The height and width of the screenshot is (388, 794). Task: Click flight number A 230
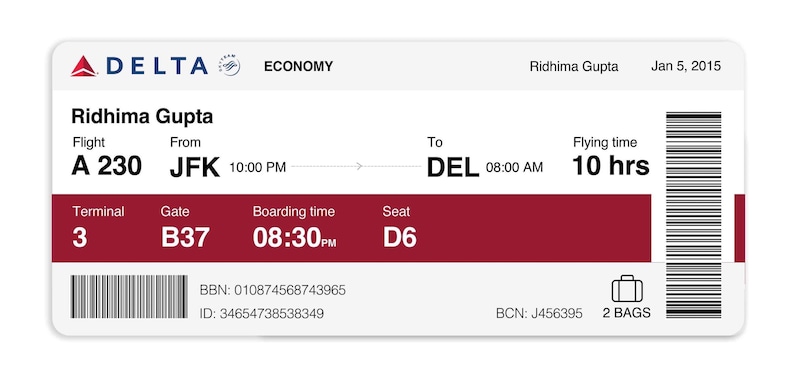tap(106, 166)
